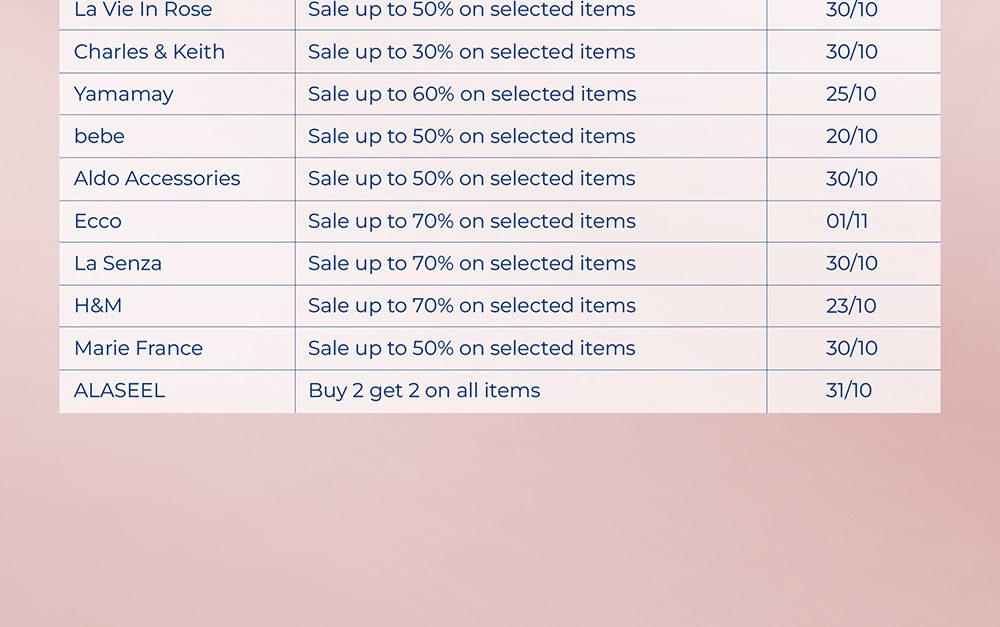
Task: Select the 23/10 date for H&M
Action: (851, 306)
